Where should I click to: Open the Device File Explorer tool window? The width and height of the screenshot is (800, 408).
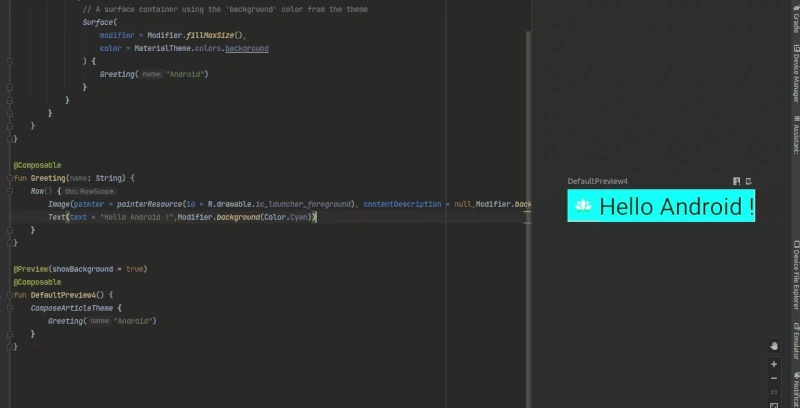click(795, 275)
